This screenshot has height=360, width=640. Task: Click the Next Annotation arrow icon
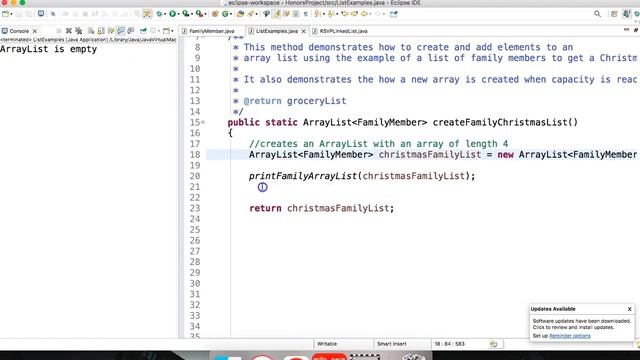tap(317, 14)
